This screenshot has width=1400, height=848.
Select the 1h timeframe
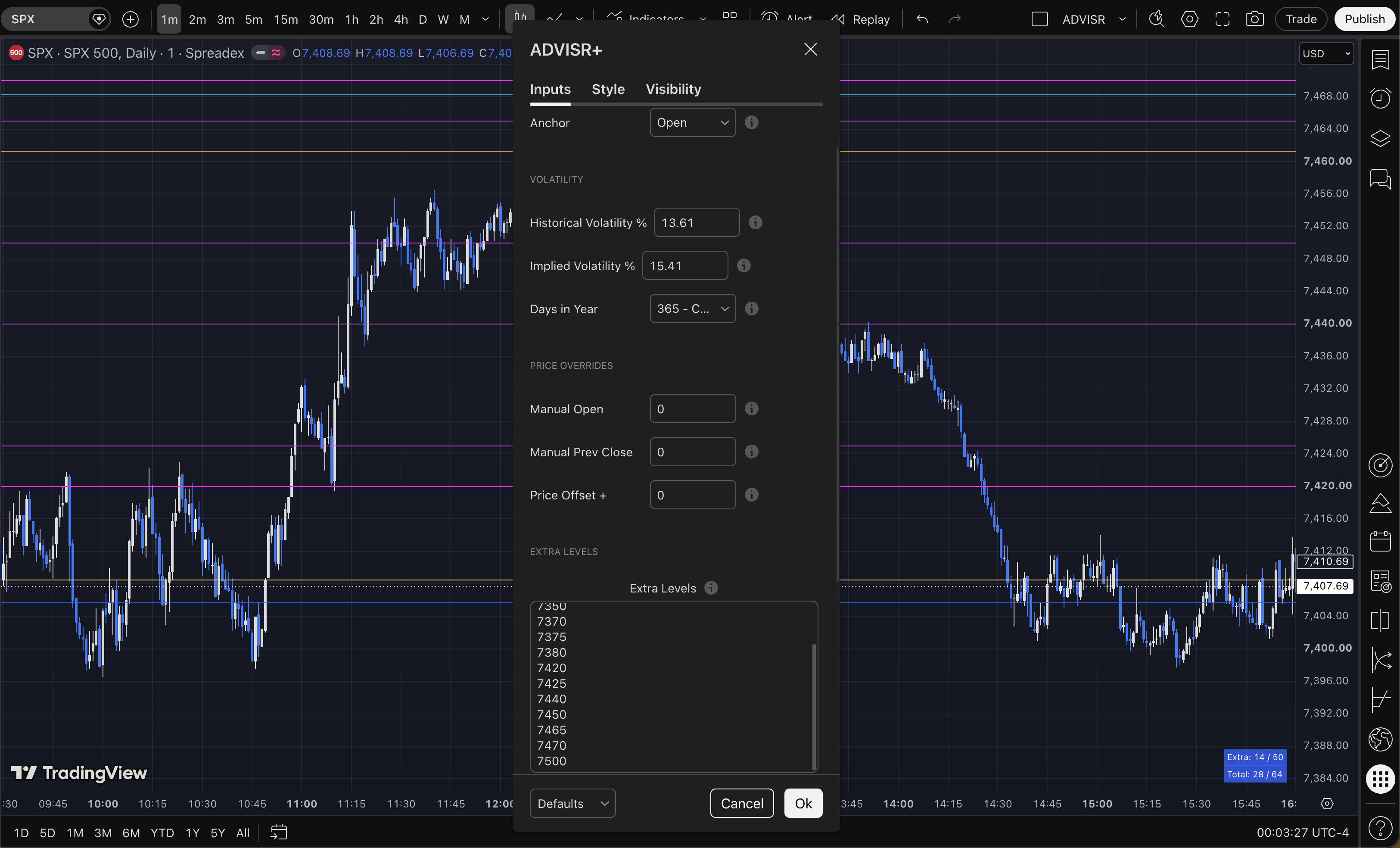(x=352, y=19)
